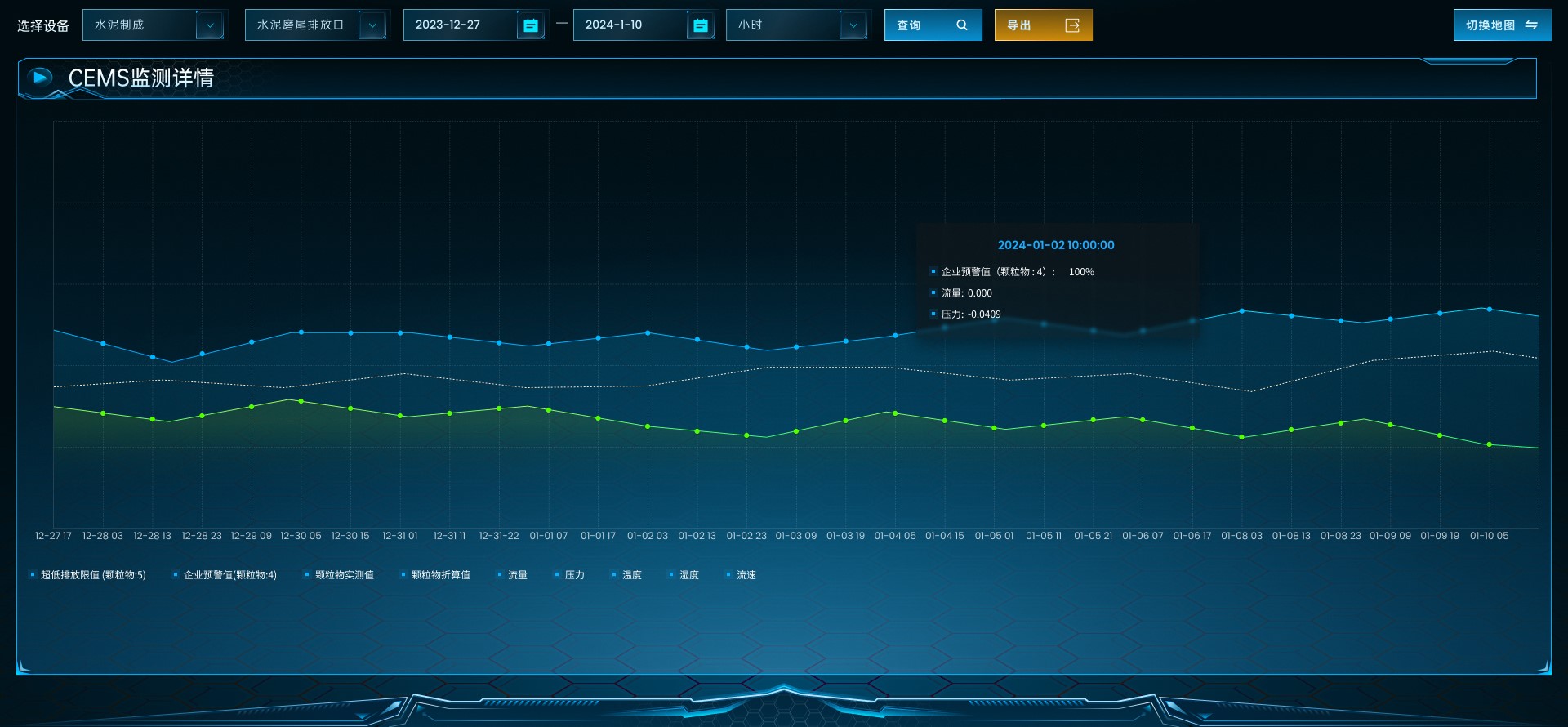Viewport: 1568px width, 727px height.
Task: Click the play icon beside CEMS监测详情
Action: pyautogui.click(x=39, y=78)
